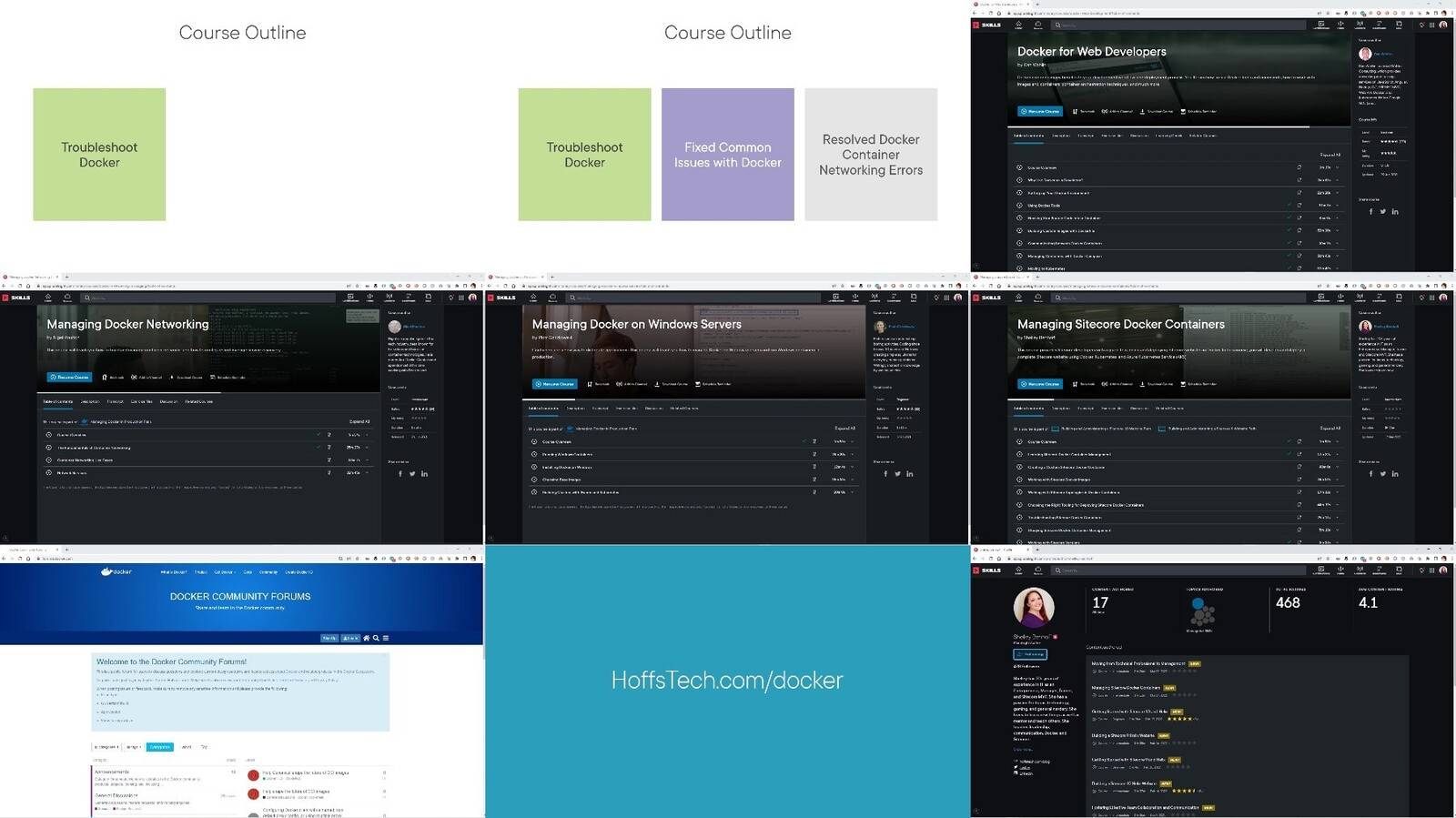Toggle the Following button on the author profile

[x=1030, y=654]
